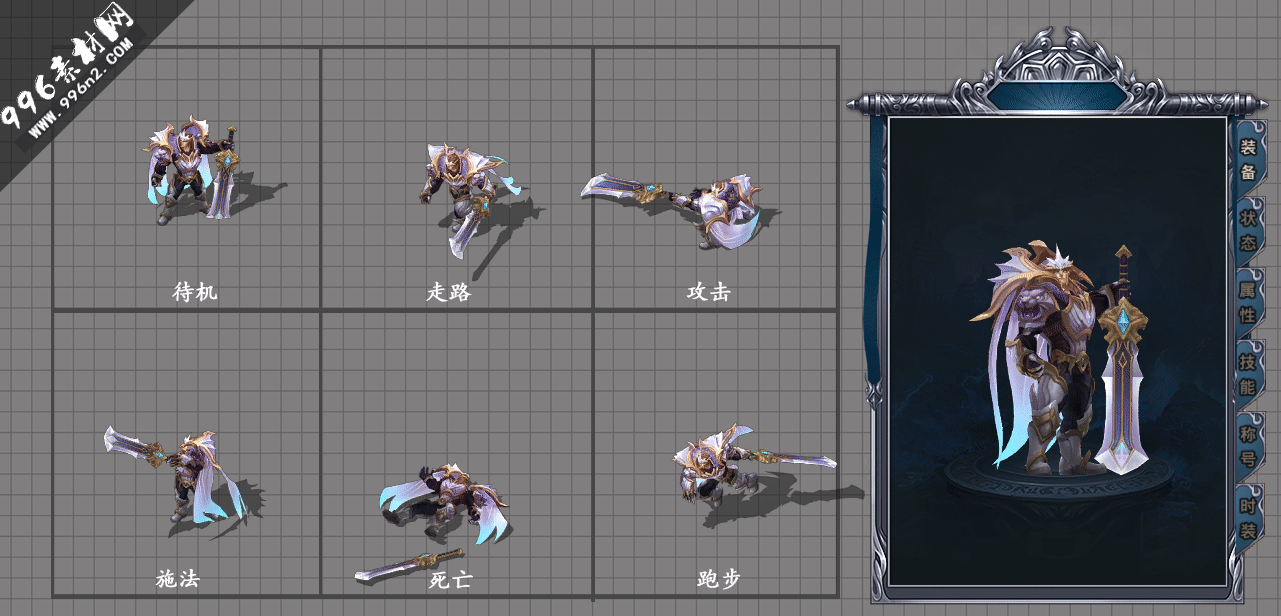This screenshot has height=616, width=1281.
Task: Click the 攻击 label text
Action: tap(709, 292)
